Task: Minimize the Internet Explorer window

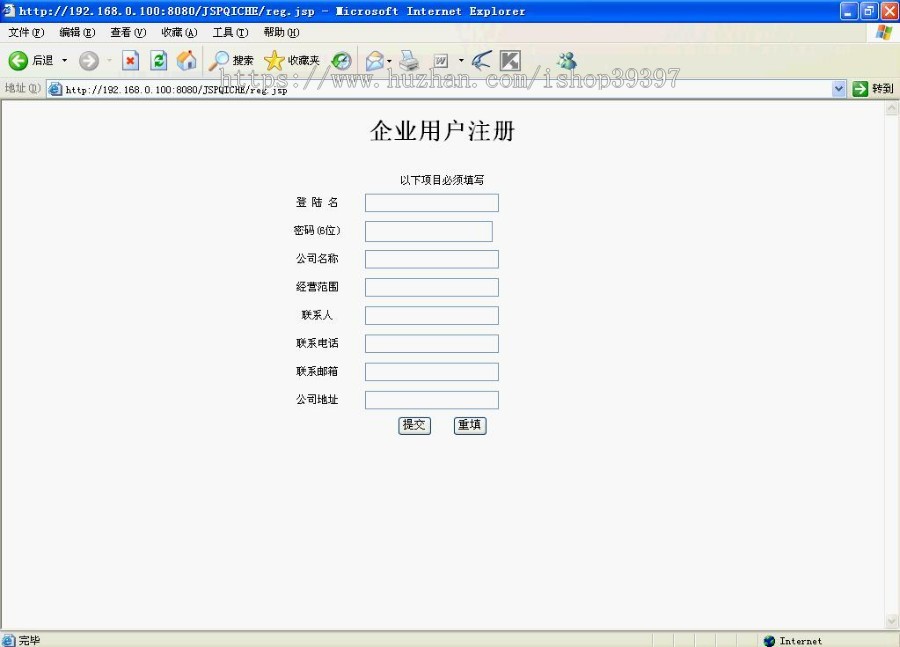Action: [x=848, y=11]
